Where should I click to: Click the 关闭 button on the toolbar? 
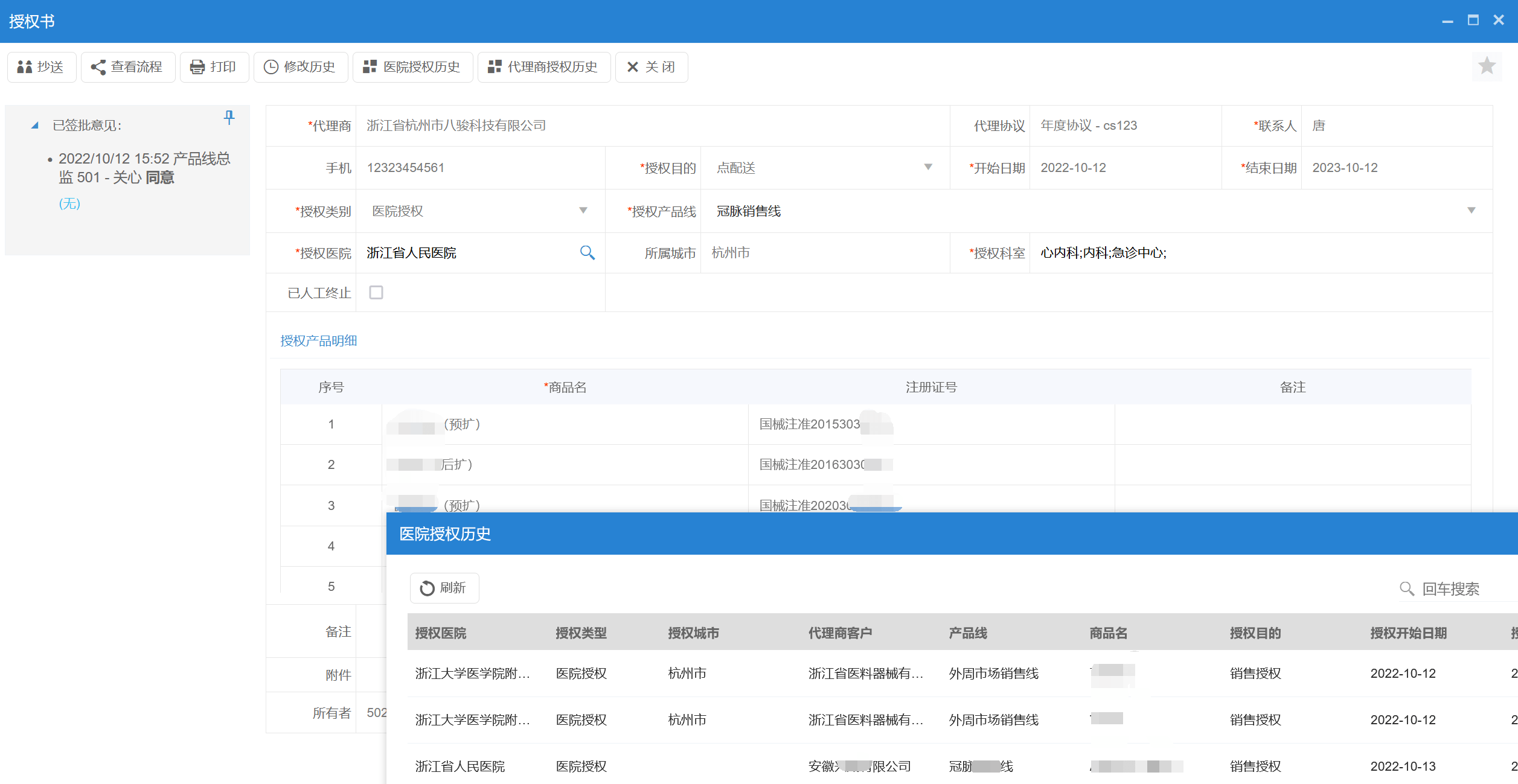tap(652, 67)
